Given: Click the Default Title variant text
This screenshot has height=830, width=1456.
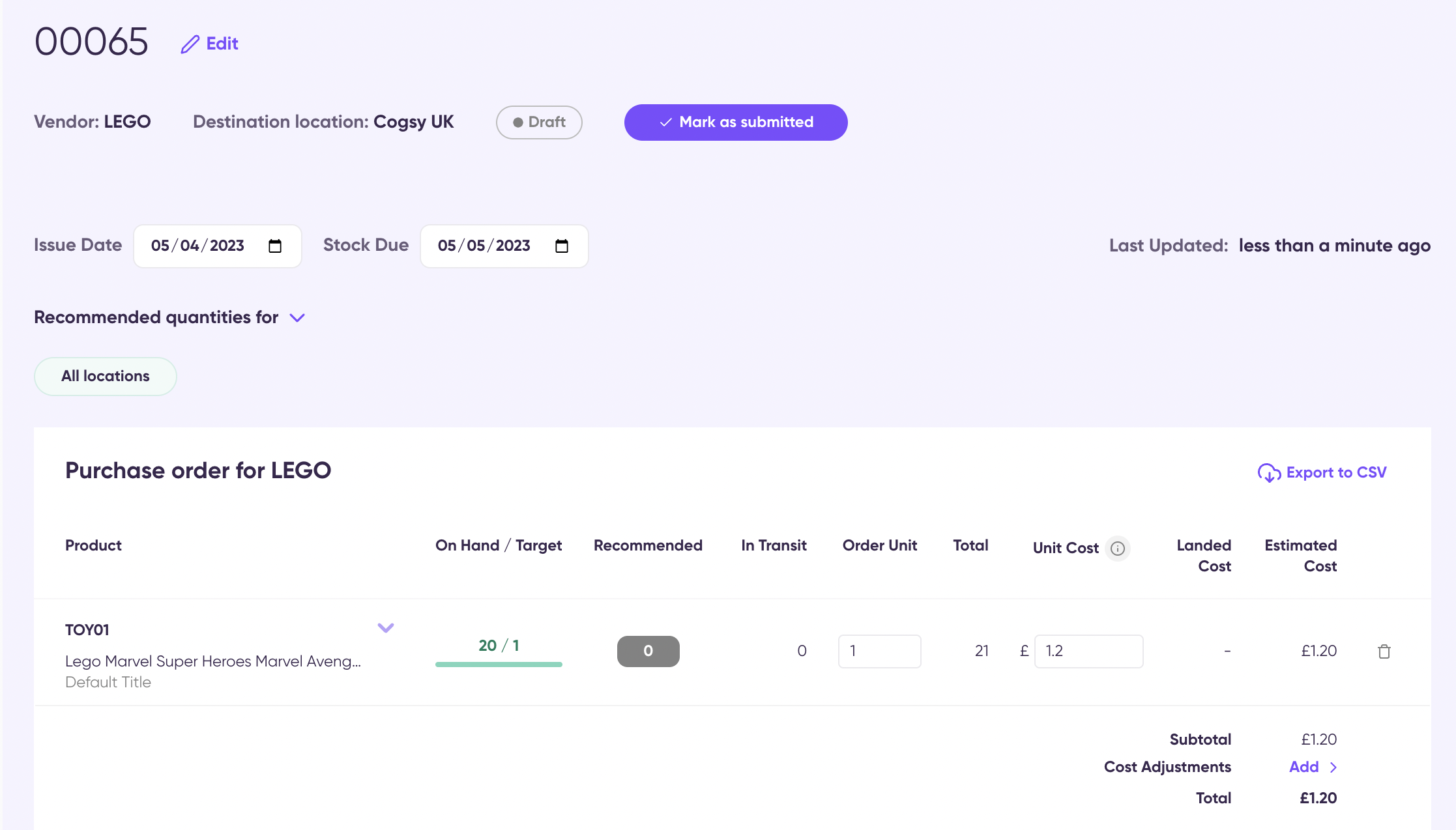Looking at the screenshot, I should pos(108,683).
